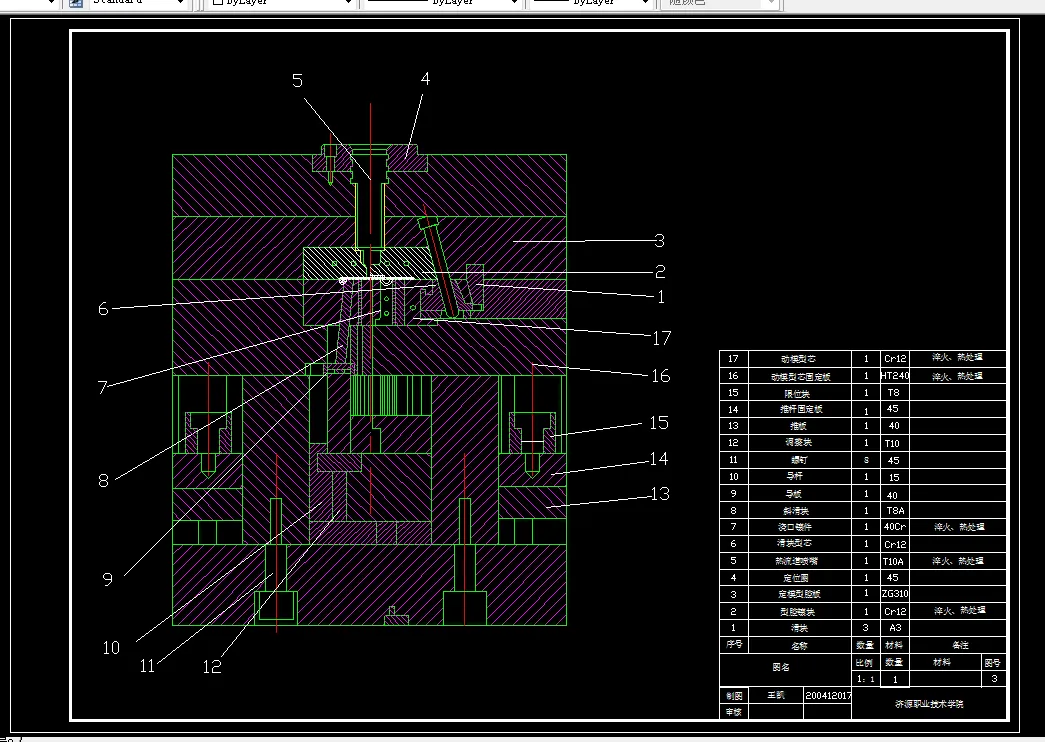Click the school name 济源职业技术学院 in title block

928,704
